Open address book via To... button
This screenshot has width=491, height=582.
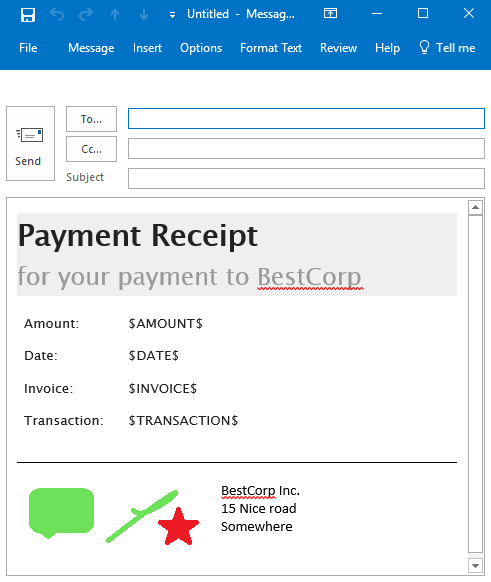[91, 119]
